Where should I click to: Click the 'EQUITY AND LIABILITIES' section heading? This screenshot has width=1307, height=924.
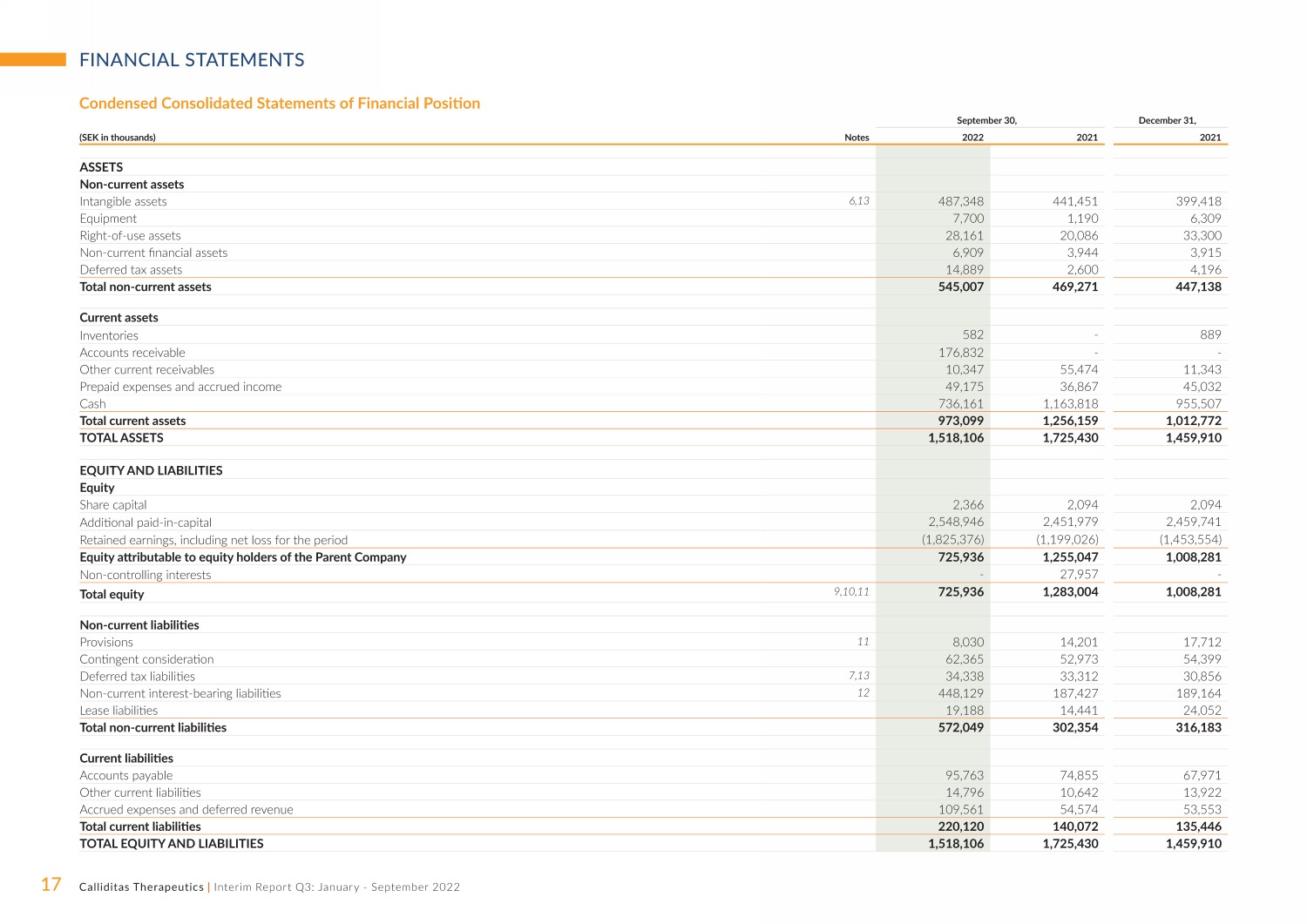151,470
